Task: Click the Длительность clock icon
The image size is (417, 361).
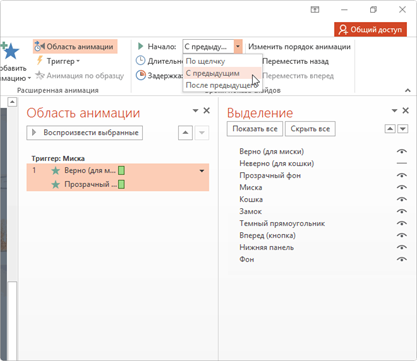Action: [140, 61]
